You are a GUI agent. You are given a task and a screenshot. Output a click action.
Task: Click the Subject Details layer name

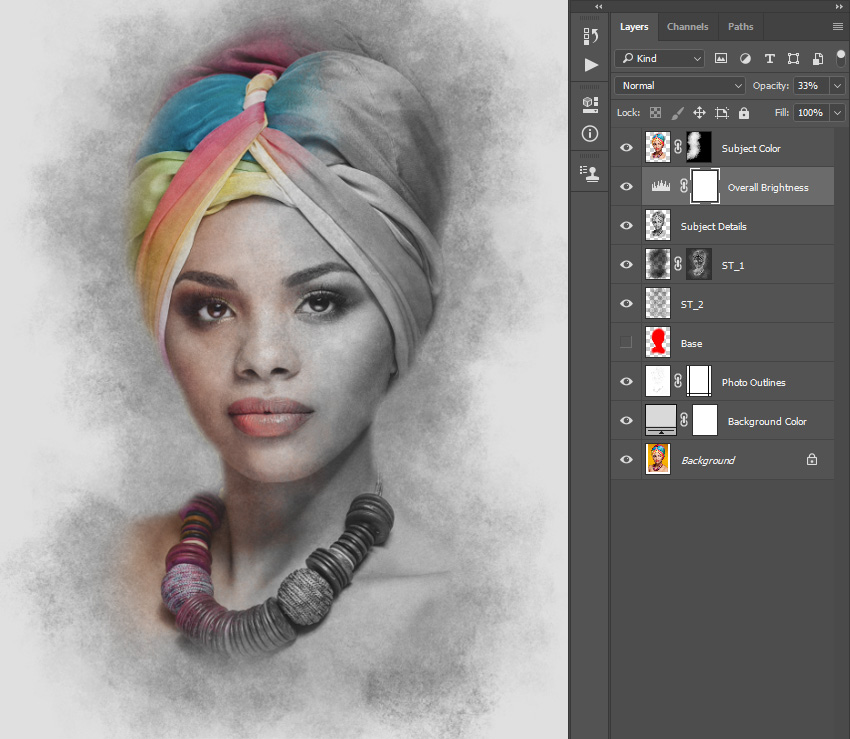coord(713,227)
